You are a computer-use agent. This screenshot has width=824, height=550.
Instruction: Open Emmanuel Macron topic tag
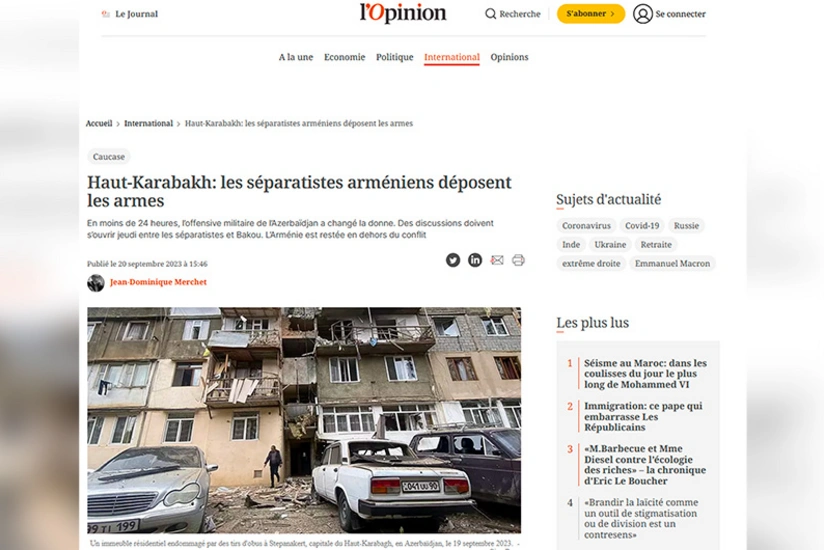point(672,264)
